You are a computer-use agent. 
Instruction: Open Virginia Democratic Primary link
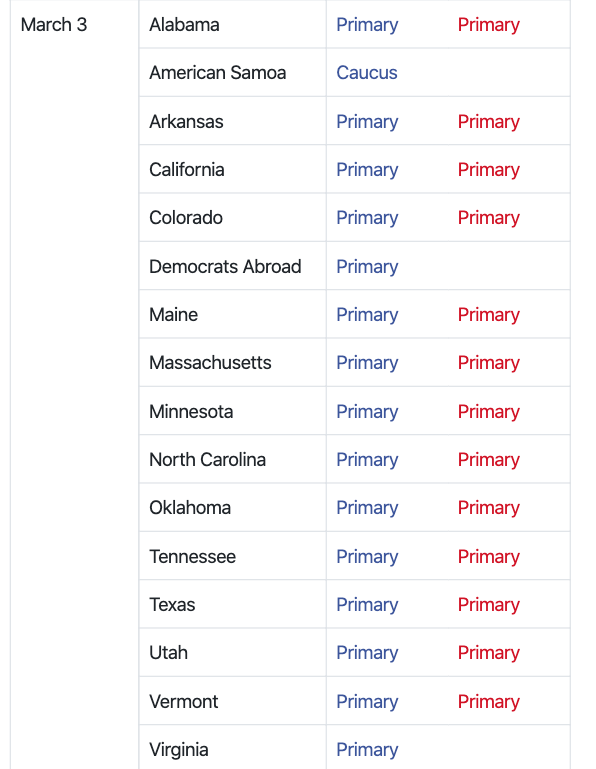[x=367, y=750]
